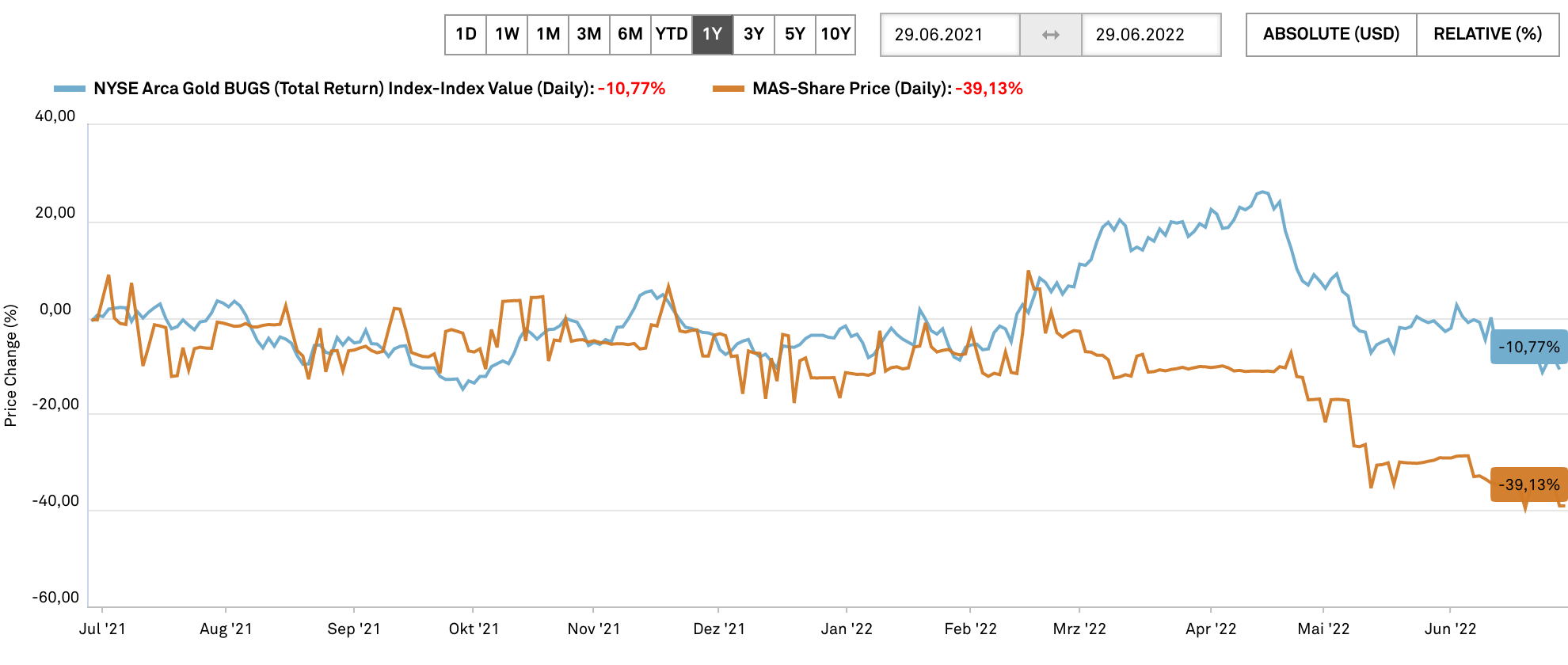Click the end date field 29.06.2022
This screenshot has width=1568, height=665.
click(x=1151, y=35)
